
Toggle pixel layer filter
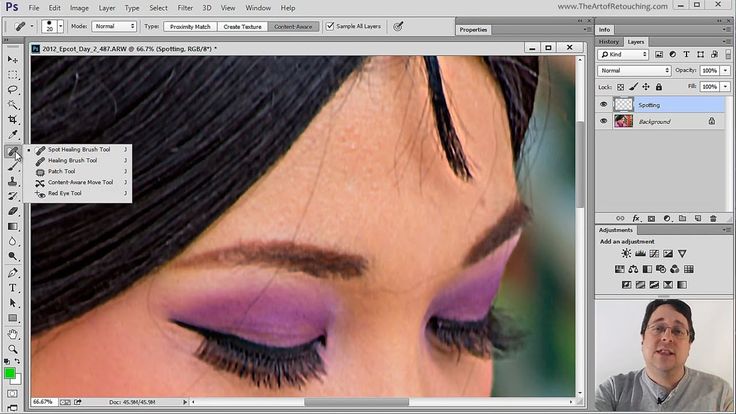[659, 54]
